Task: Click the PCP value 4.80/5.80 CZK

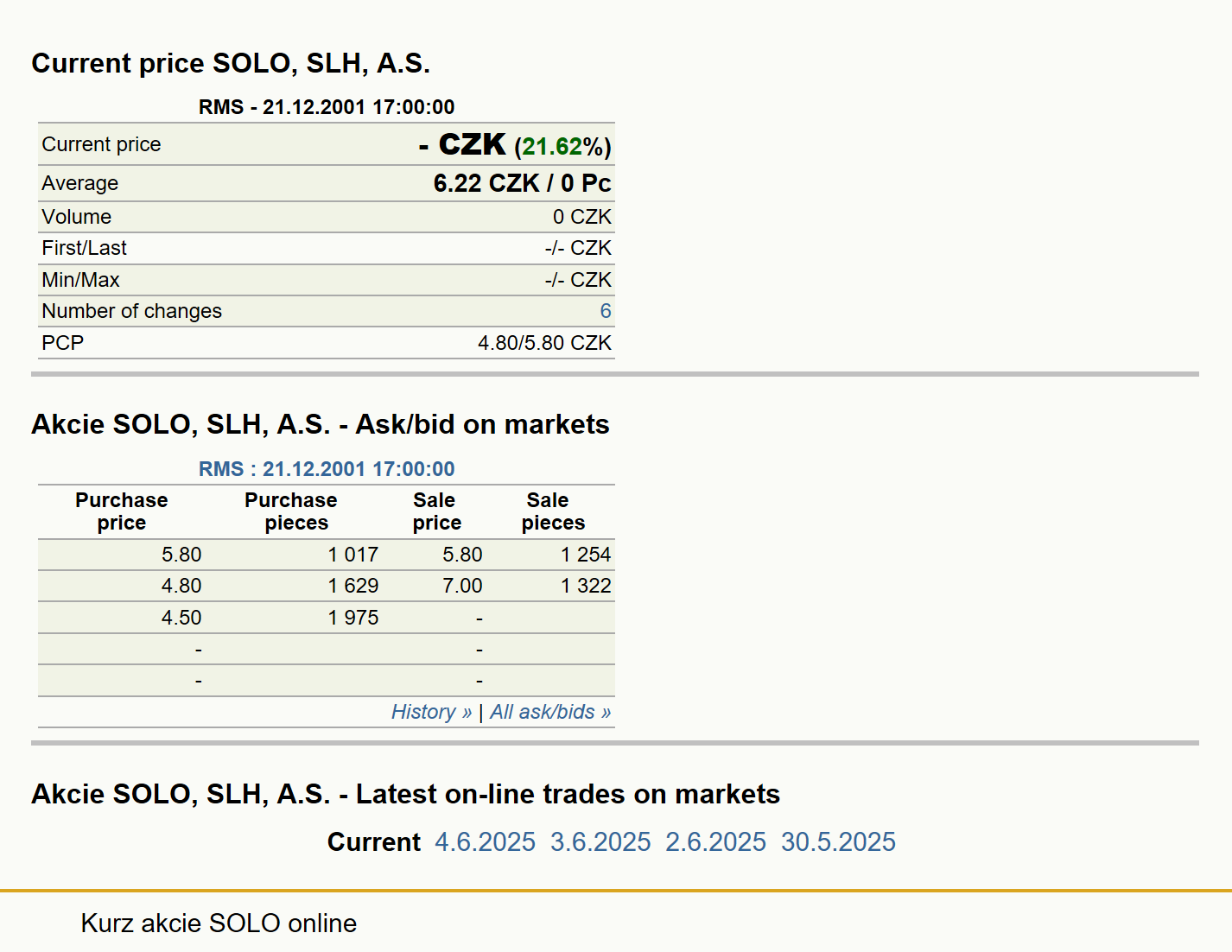Action: [544, 343]
